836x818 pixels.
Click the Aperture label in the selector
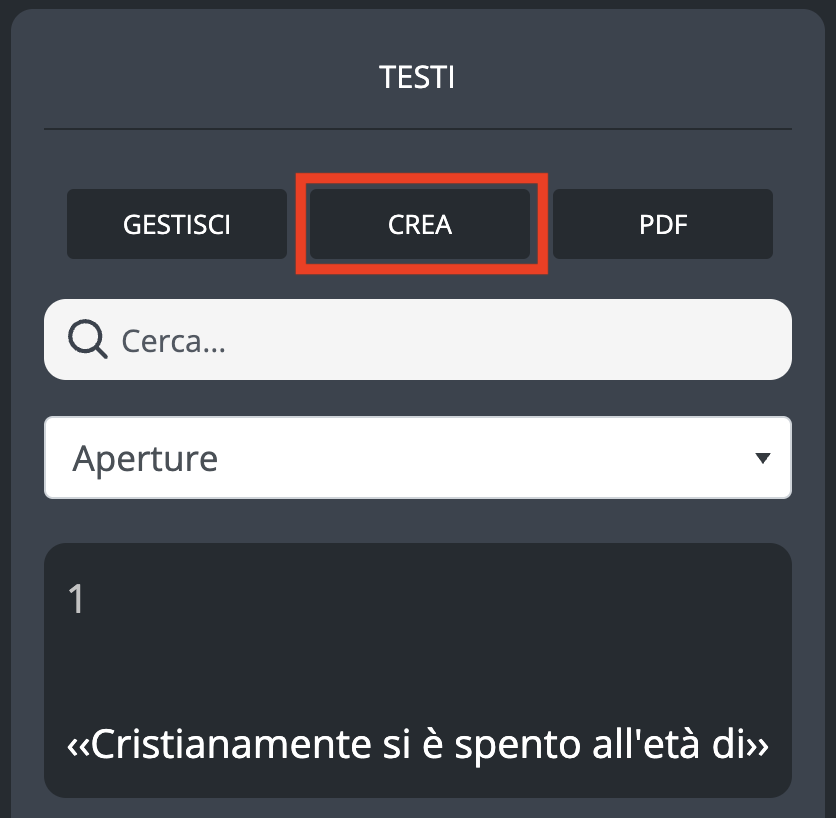pyautogui.click(x=145, y=458)
